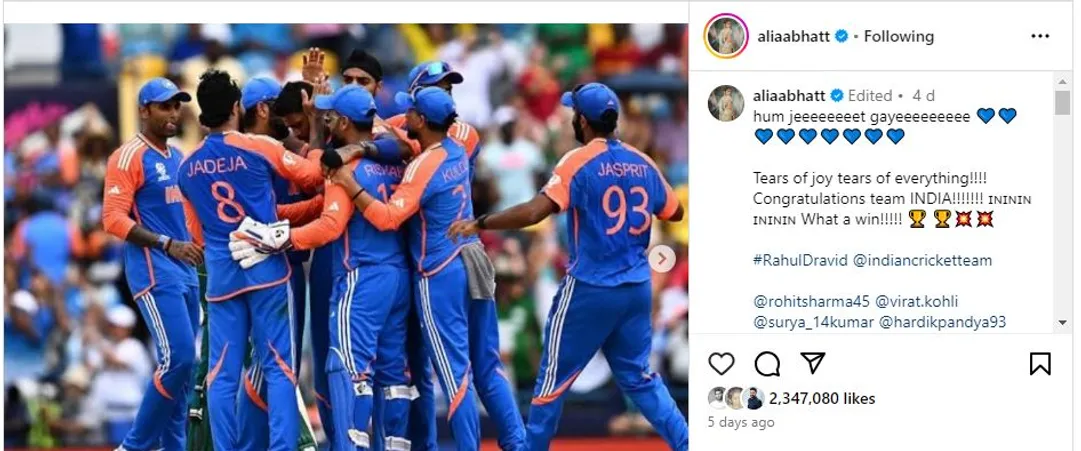Screen dimensions: 1081x451
Task: Open aliaabhatt story from header profile picture
Action: click(726, 36)
